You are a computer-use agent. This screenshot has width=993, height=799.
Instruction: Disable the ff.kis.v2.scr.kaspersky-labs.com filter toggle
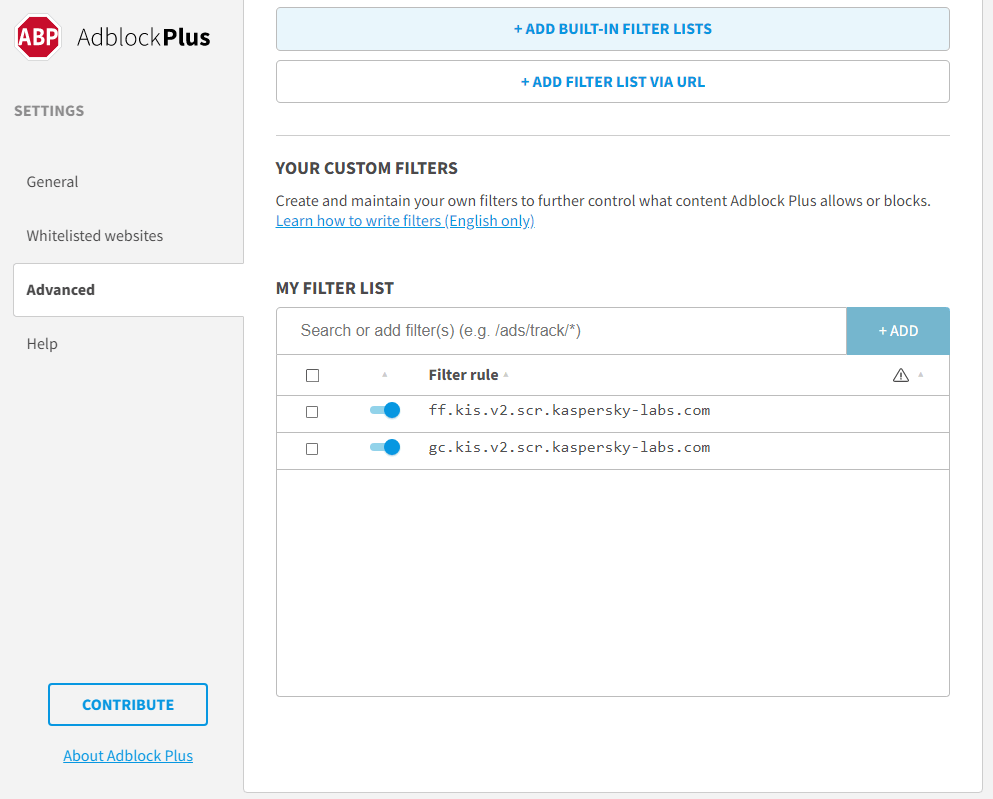point(385,410)
